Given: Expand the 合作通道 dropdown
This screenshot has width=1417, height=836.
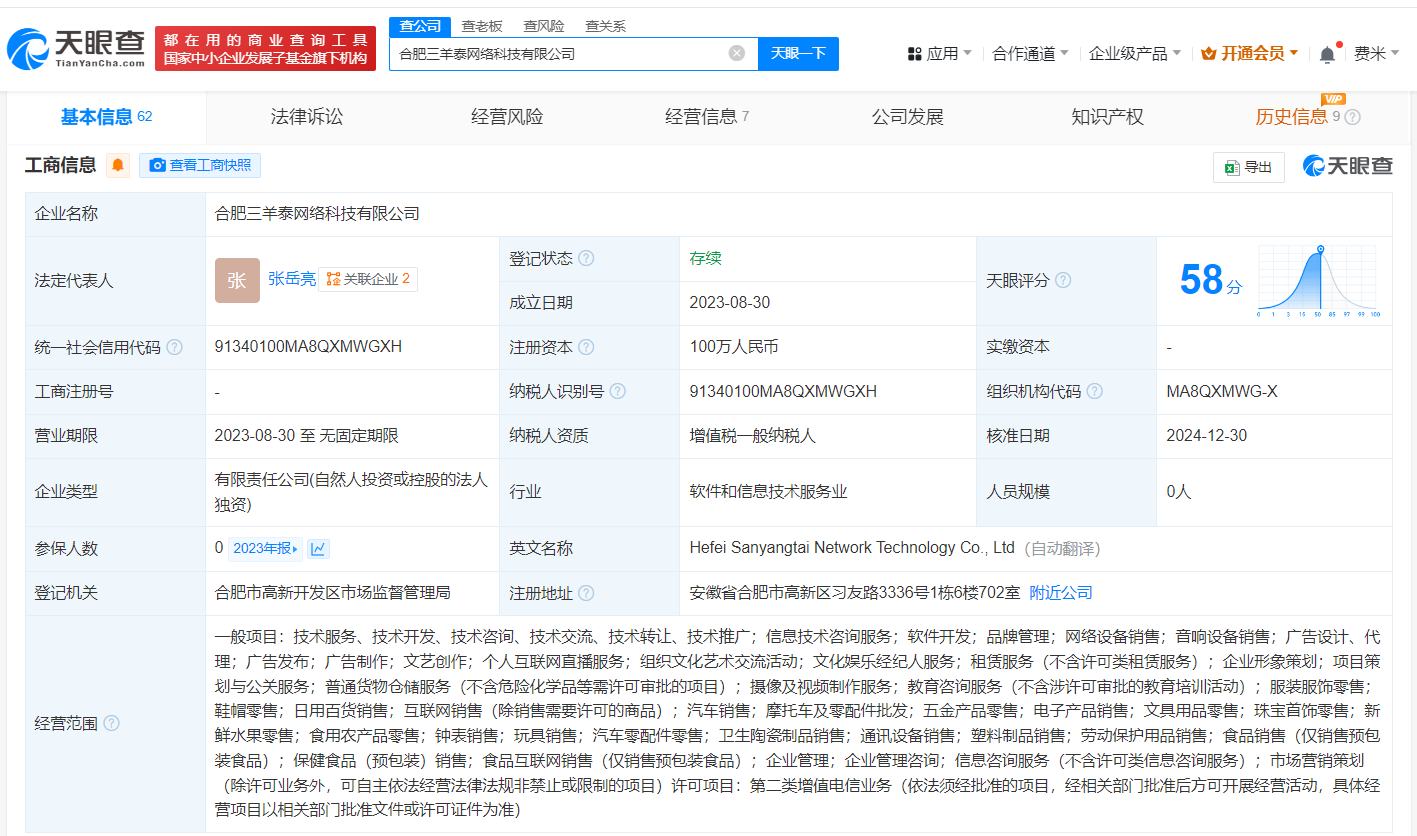Looking at the screenshot, I should click(1030, 53).
